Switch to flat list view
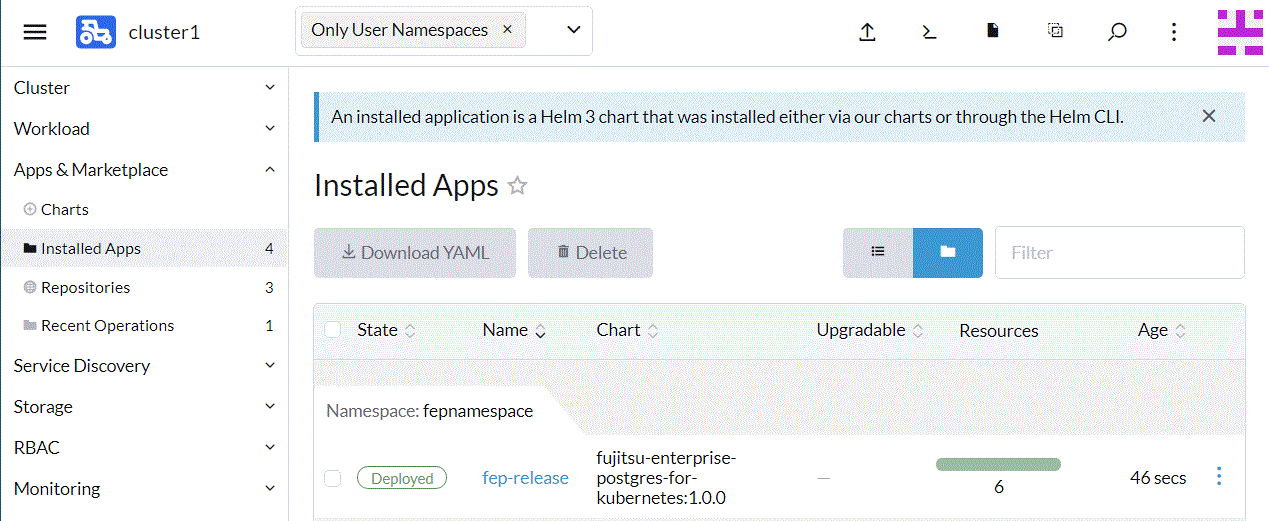 coord(878,252)
